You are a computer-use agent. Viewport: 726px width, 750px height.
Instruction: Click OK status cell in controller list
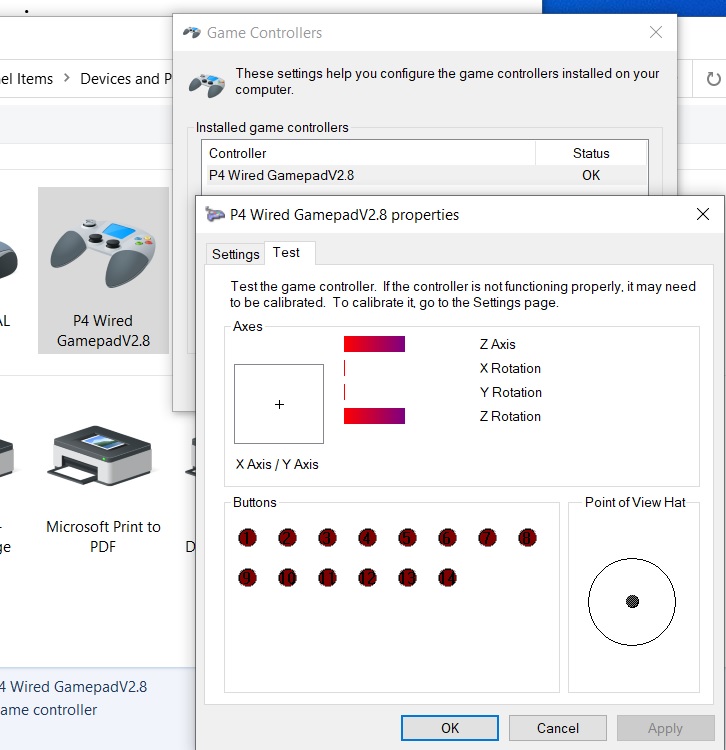[591, 175]
